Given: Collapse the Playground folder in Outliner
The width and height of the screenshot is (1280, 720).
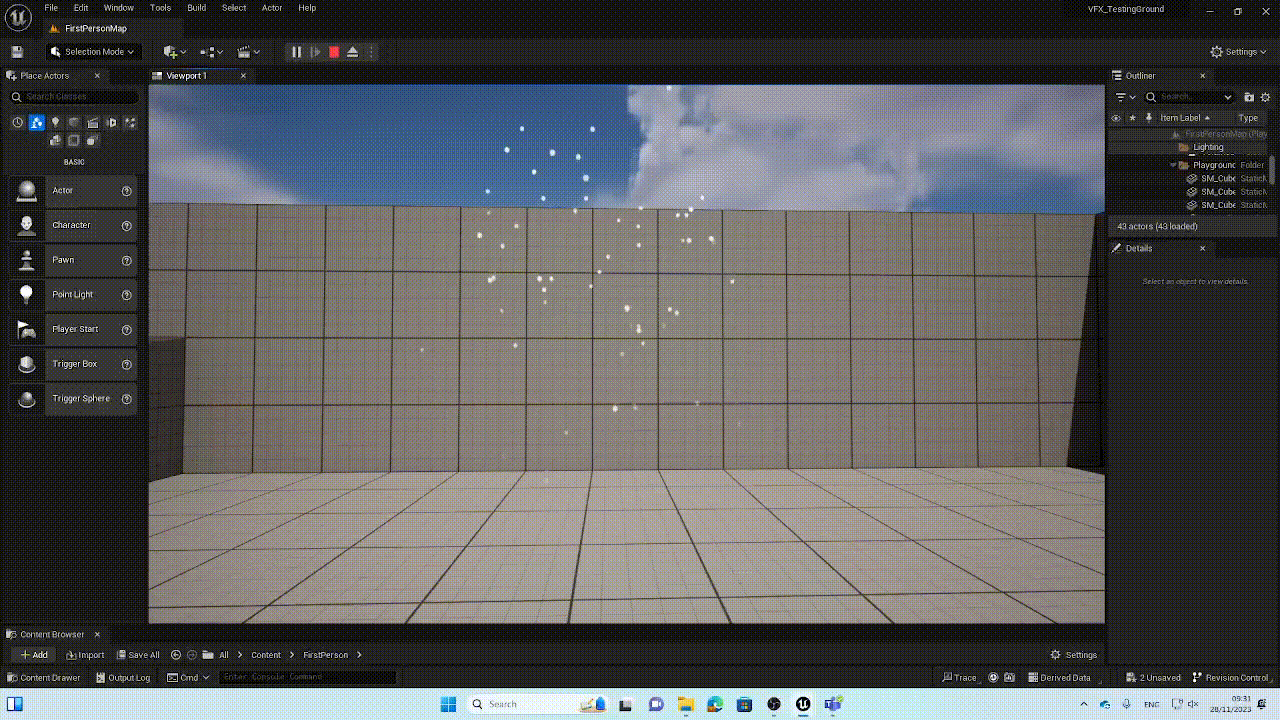Looking at the screenshot, I should point(1173,165).
